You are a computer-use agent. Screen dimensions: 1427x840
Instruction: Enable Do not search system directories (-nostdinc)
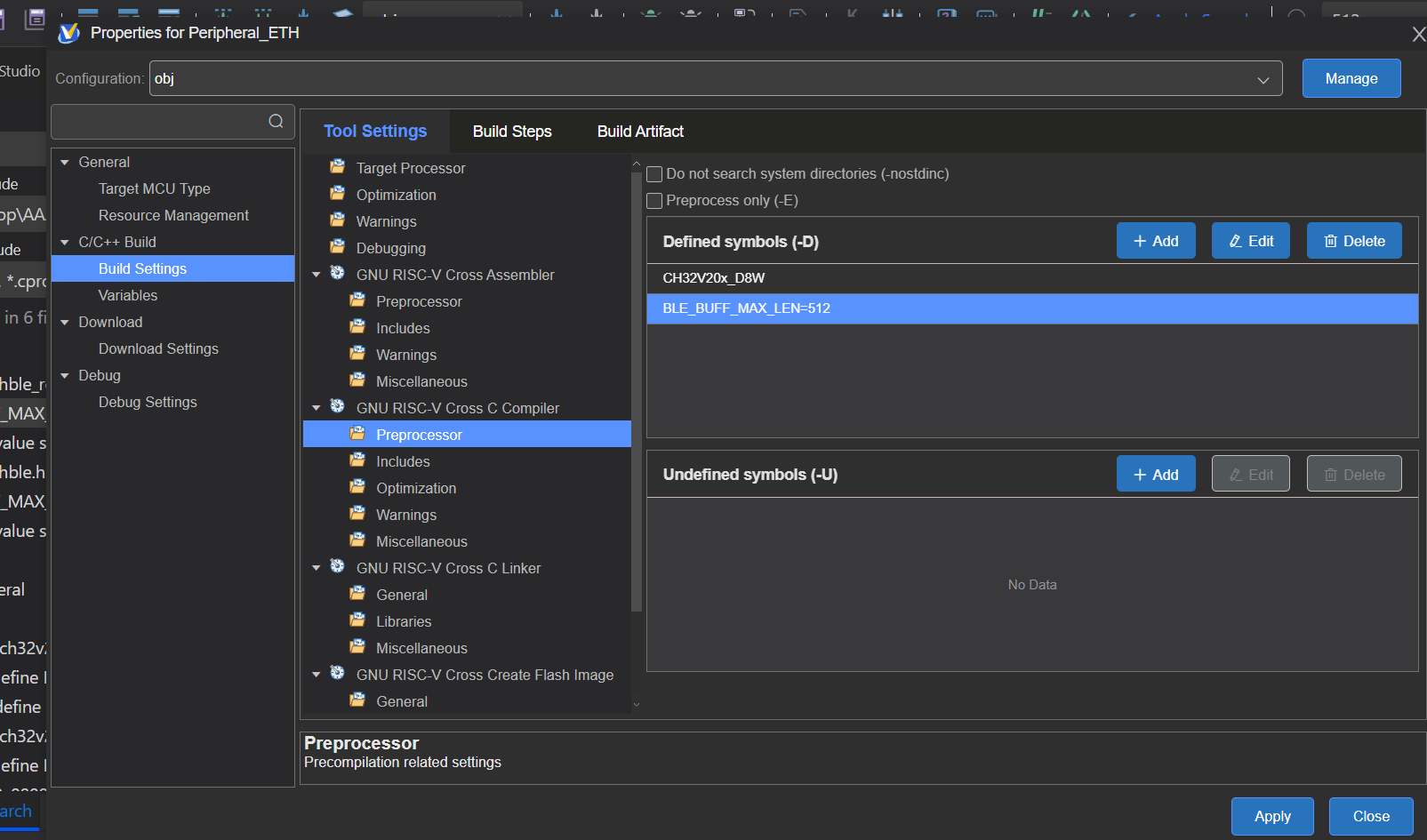[654, 174]
